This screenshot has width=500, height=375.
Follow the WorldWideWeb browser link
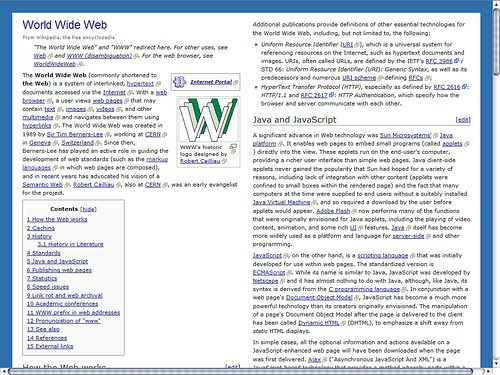tap(55, 64)
